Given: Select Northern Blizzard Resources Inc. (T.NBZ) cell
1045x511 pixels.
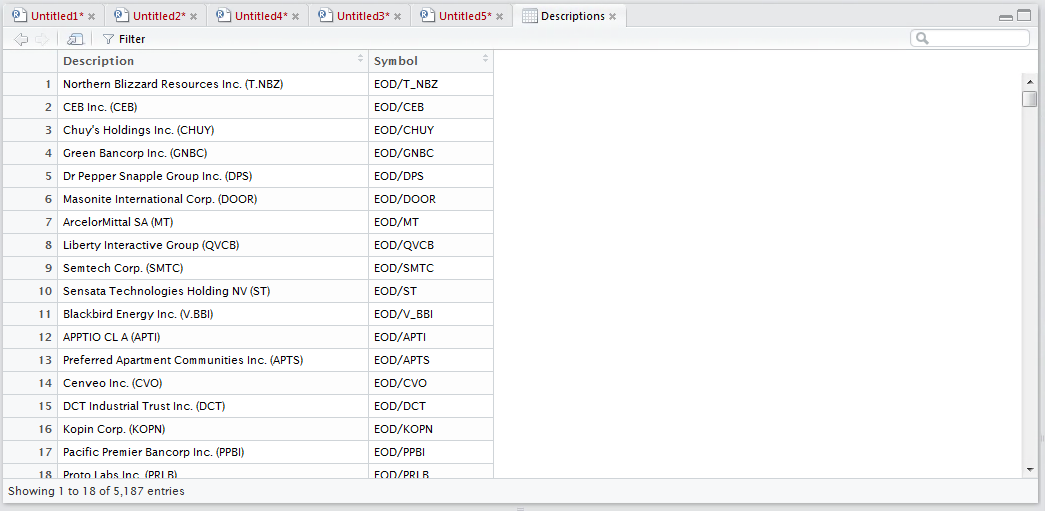Looking at the screenshot, I should [x=213, y=84].
